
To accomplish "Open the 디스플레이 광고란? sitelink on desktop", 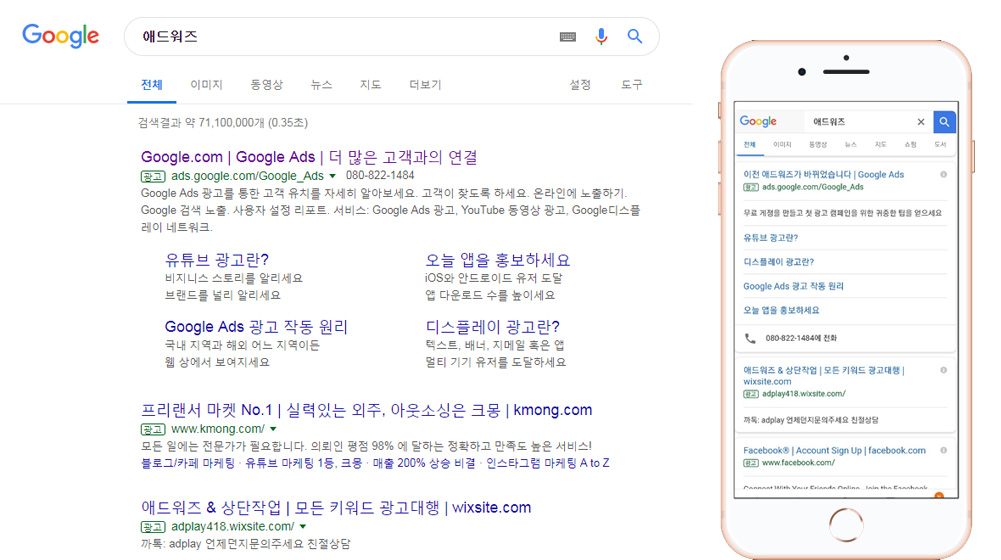I will click(x=492, y=327).
